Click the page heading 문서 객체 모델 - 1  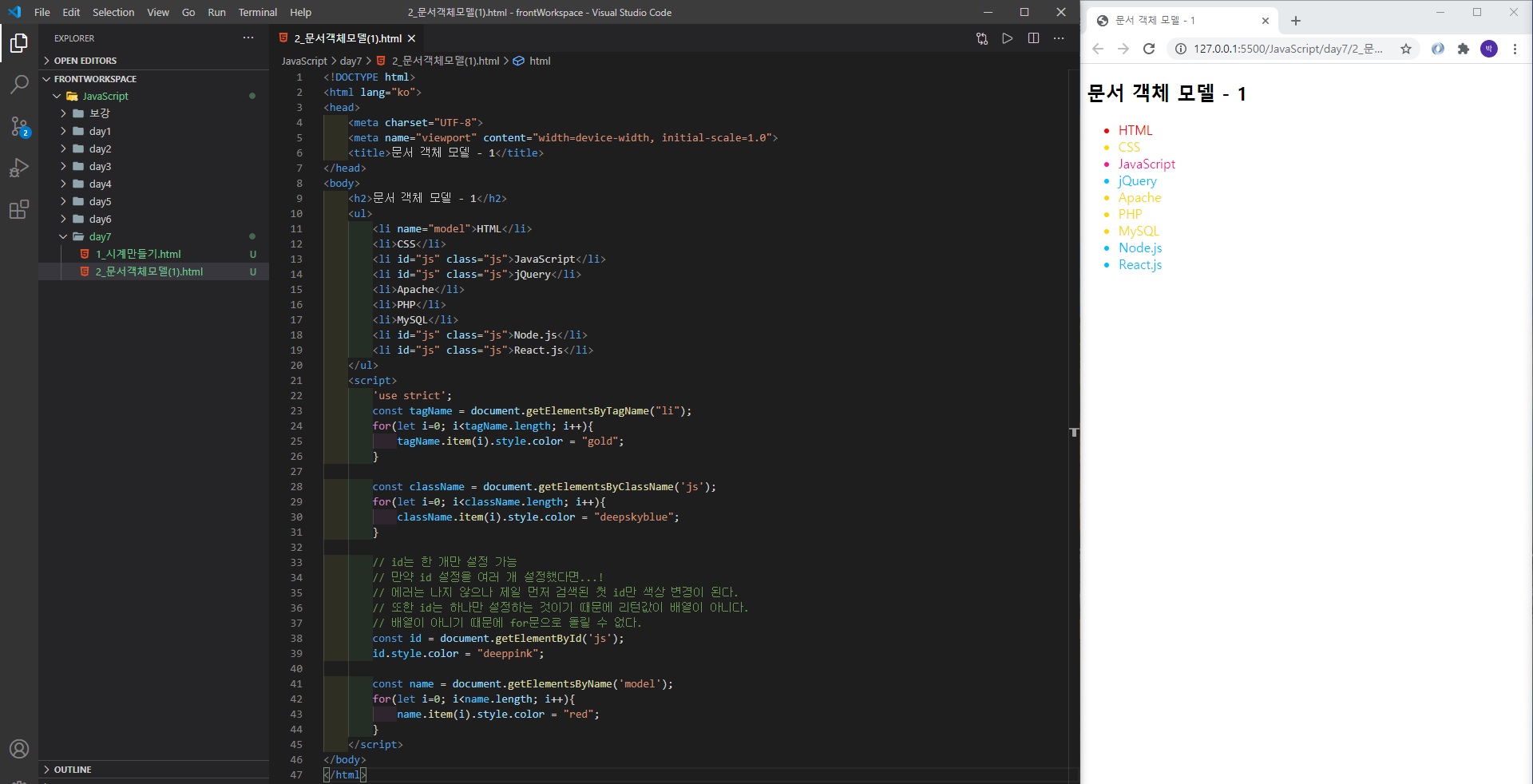coord(1167,93)
